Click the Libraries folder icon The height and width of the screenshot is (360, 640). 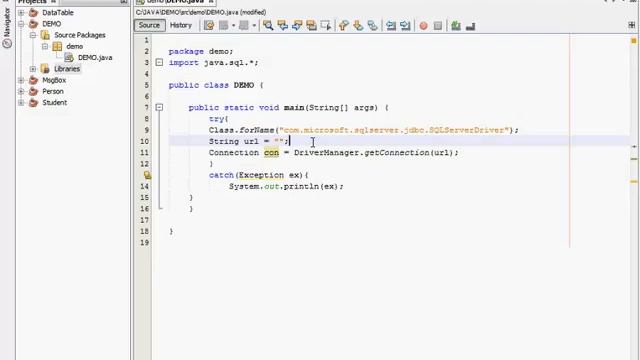tap(45, 69)
